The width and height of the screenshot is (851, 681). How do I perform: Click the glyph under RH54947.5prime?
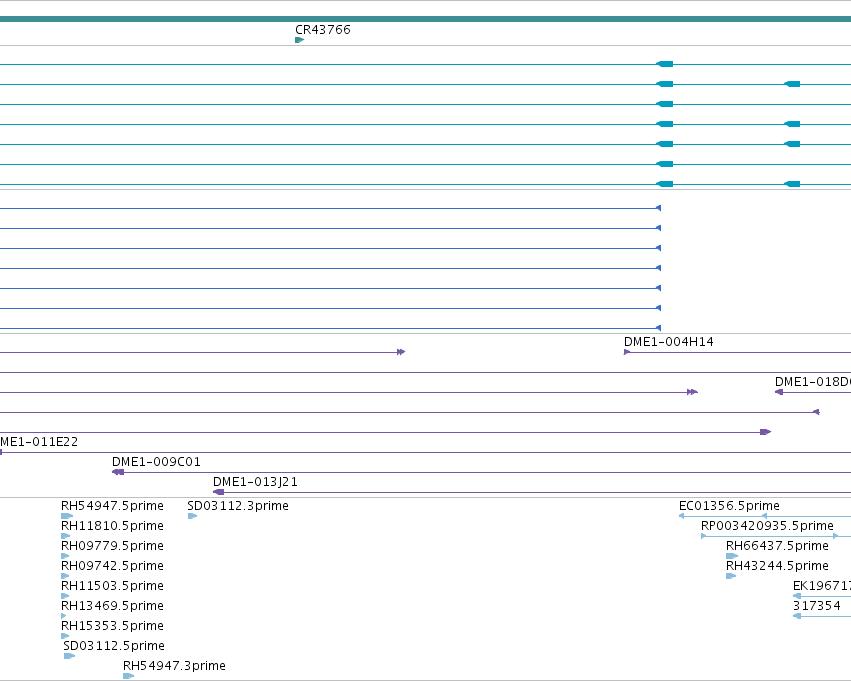click(x=67, y=516)
